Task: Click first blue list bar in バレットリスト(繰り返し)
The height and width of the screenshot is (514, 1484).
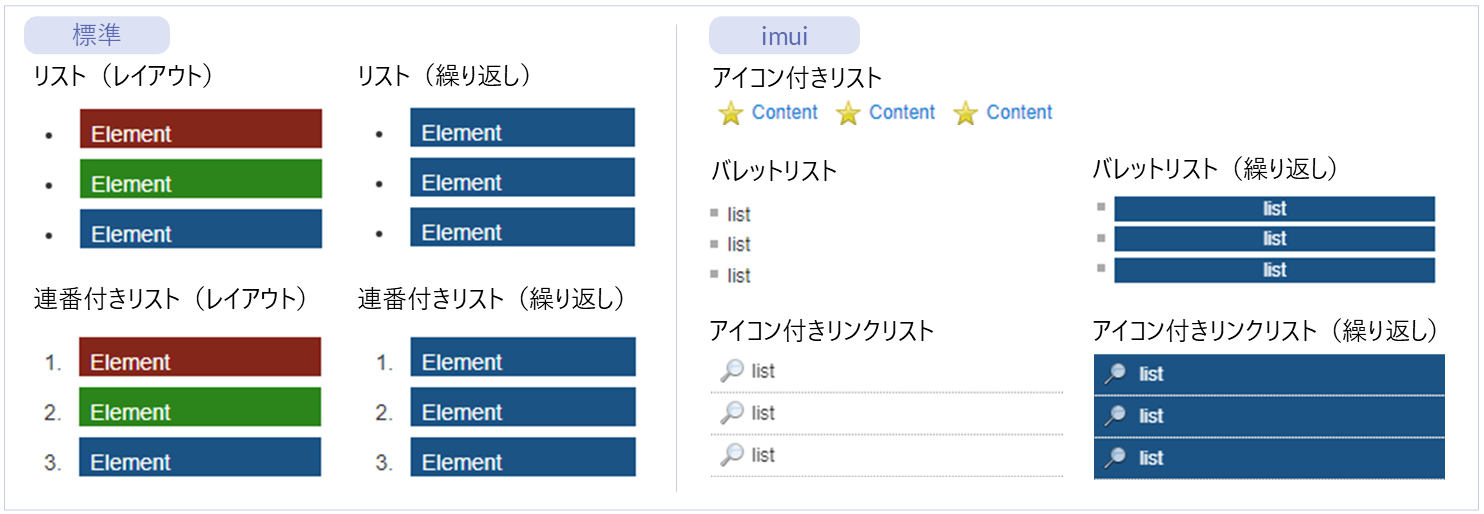Action: 1274,209
